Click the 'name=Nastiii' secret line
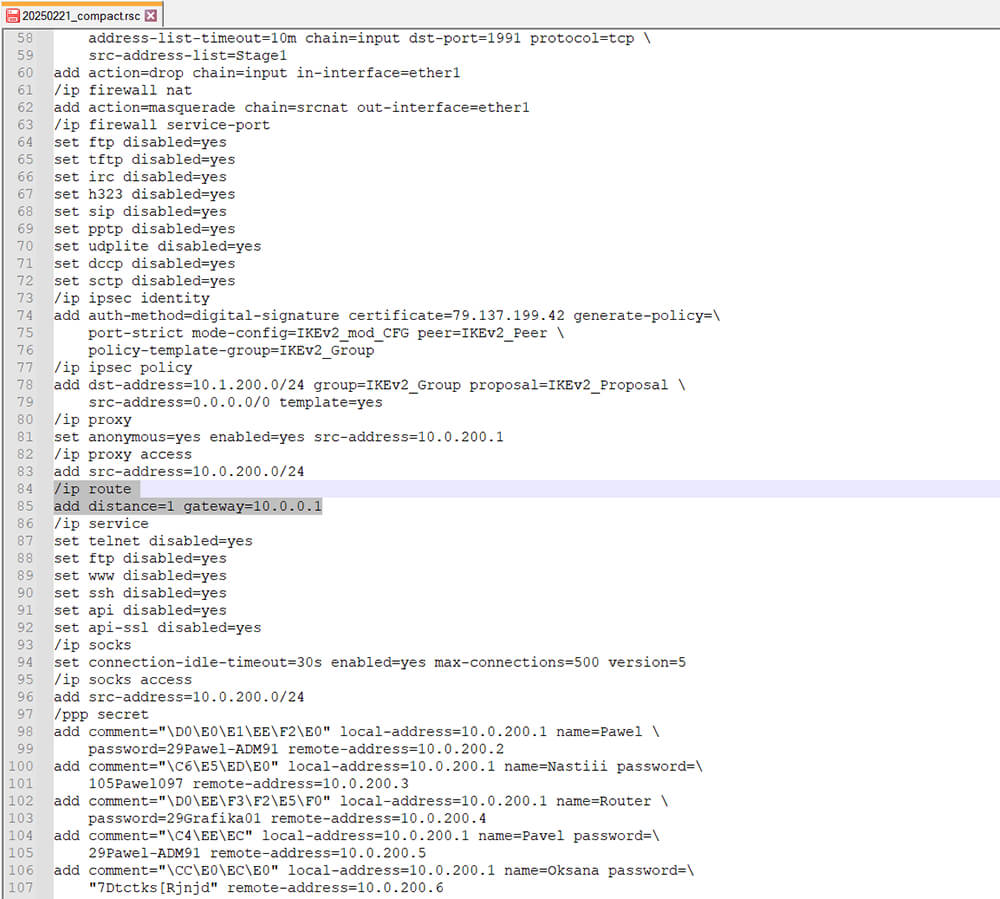 click(x=378, y=766)
